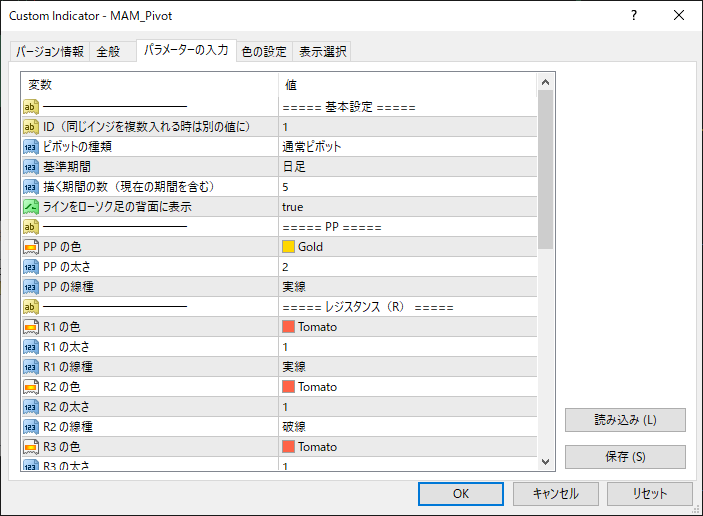Screen dimensions: 703x516
Task: Click the 123 icon beside 基準期間
Action: point(31,167)
